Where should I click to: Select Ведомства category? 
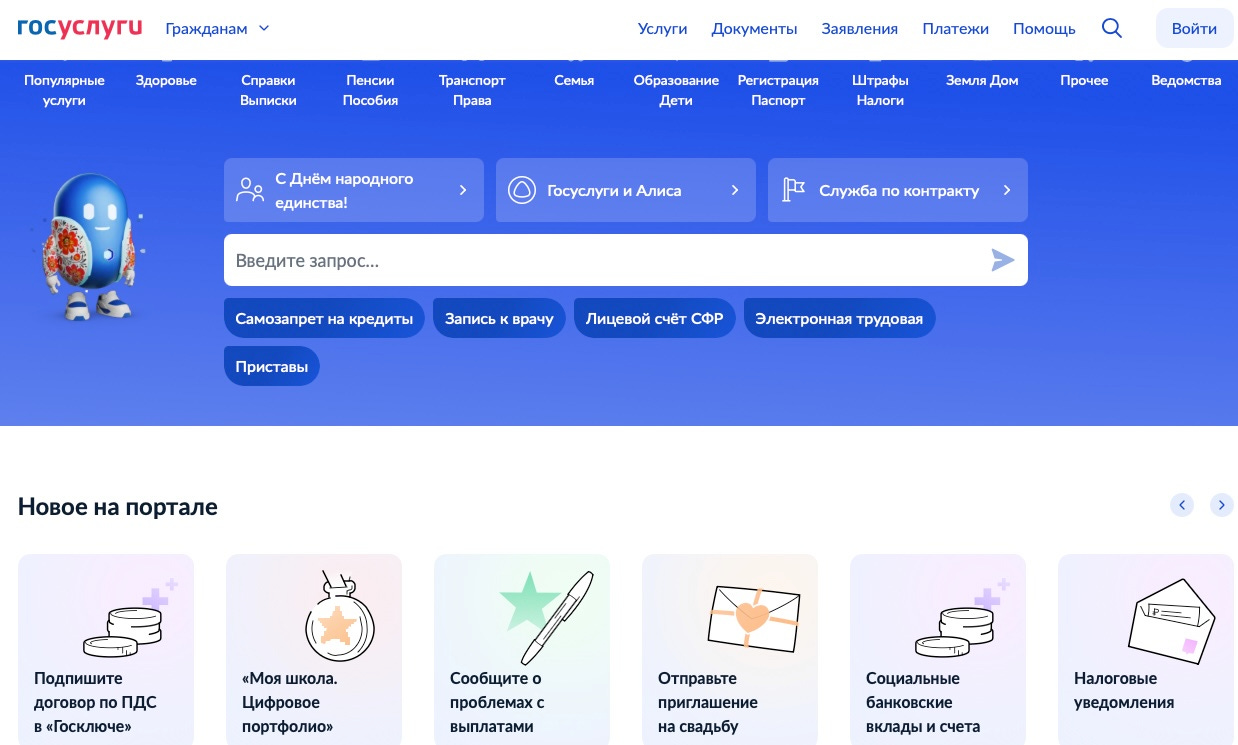1186,80
